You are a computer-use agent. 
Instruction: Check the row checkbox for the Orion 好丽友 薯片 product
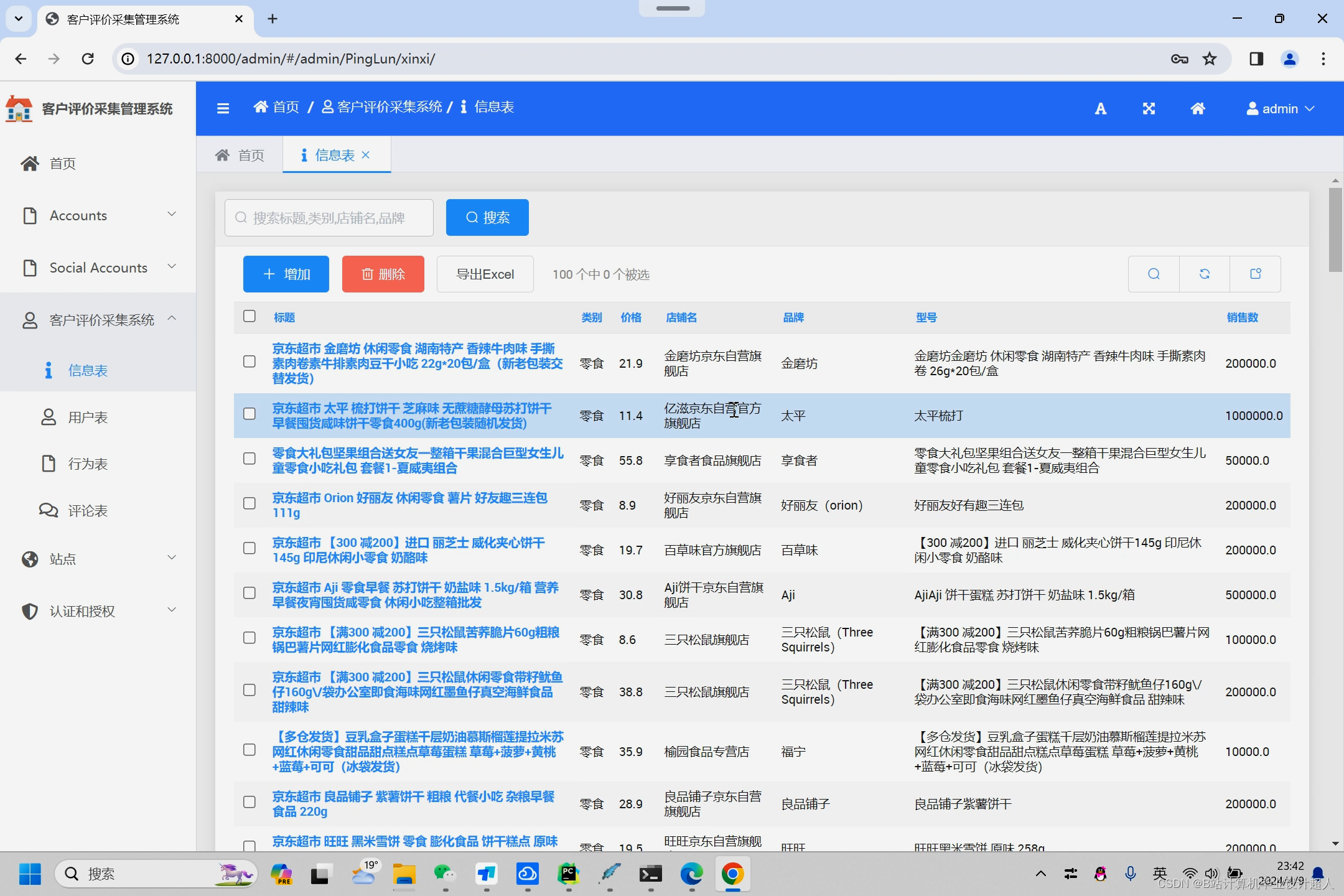(x=250, y=503)
